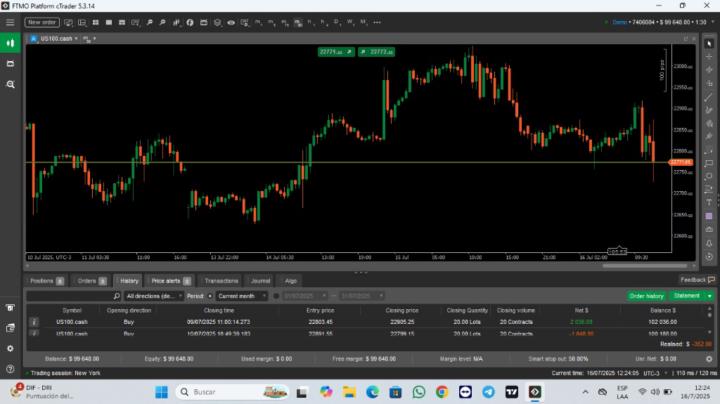Select the text drawing tool

click(709, 202)
